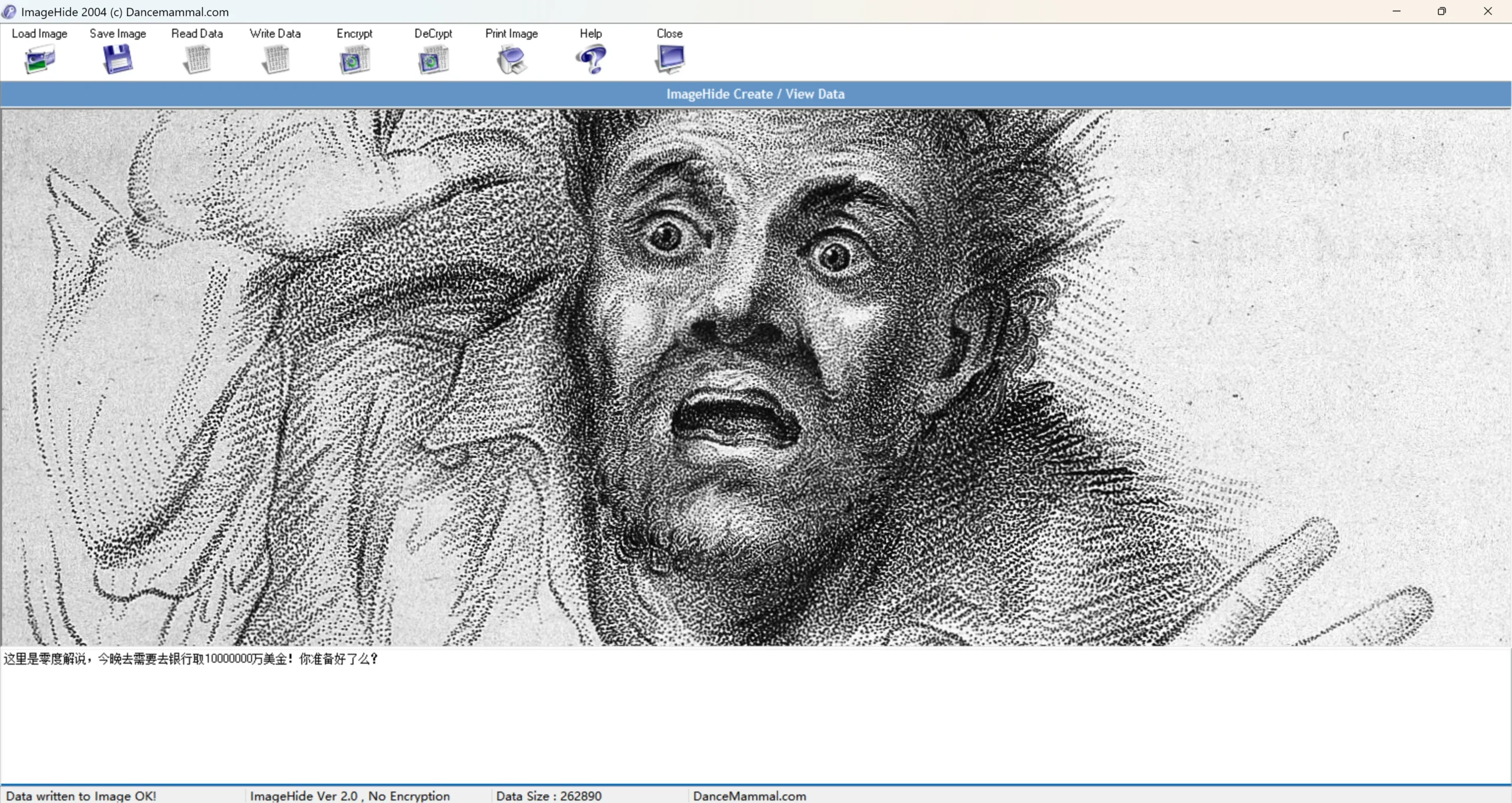The image size is (1512, 803).
Task: Click the Load Image text label
Action: 40,34
